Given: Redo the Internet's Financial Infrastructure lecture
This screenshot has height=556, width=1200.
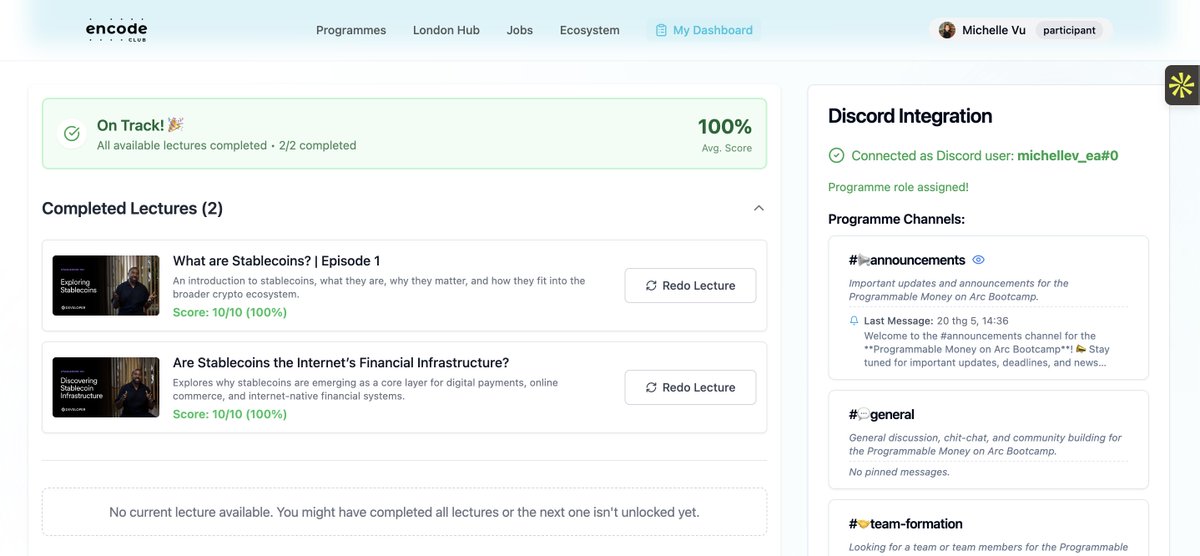Looking at the screenshot, I should click(x=690, y=387).
